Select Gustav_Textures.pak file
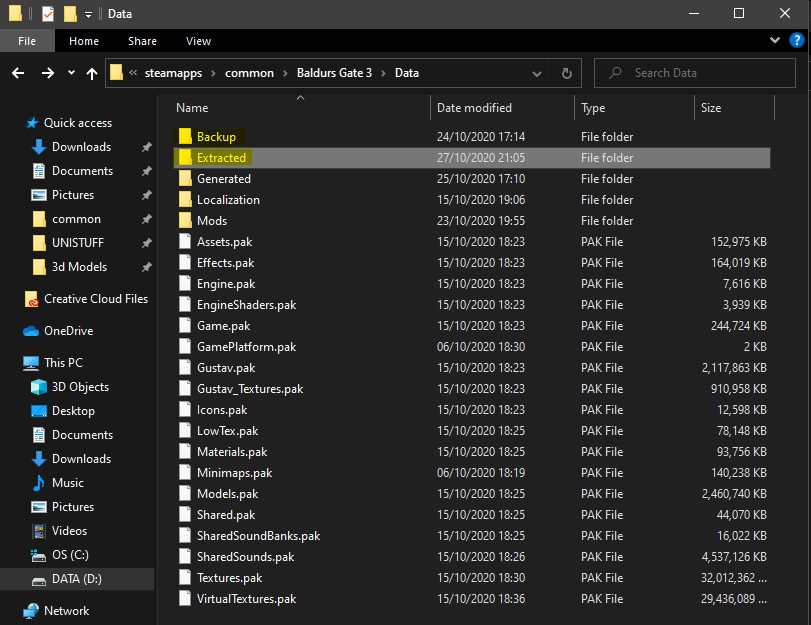 click(x=250, y=389)
